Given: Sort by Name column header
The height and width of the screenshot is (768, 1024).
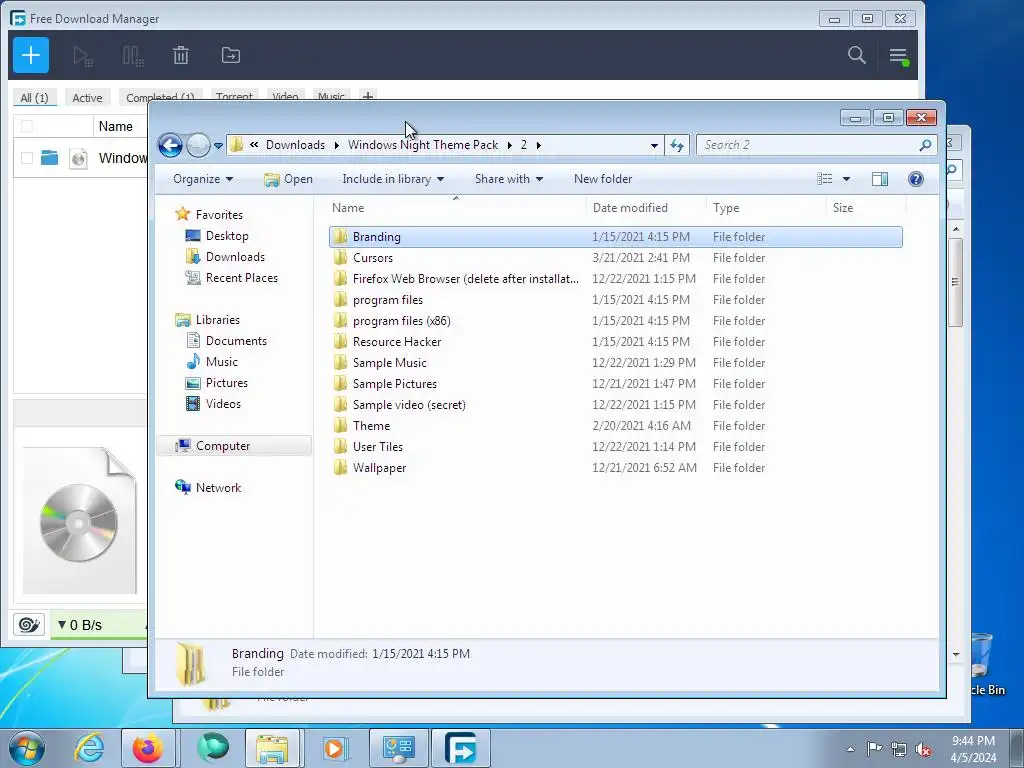Looking at the screenshot, I should pyautogui.click(x=456, y=208).
